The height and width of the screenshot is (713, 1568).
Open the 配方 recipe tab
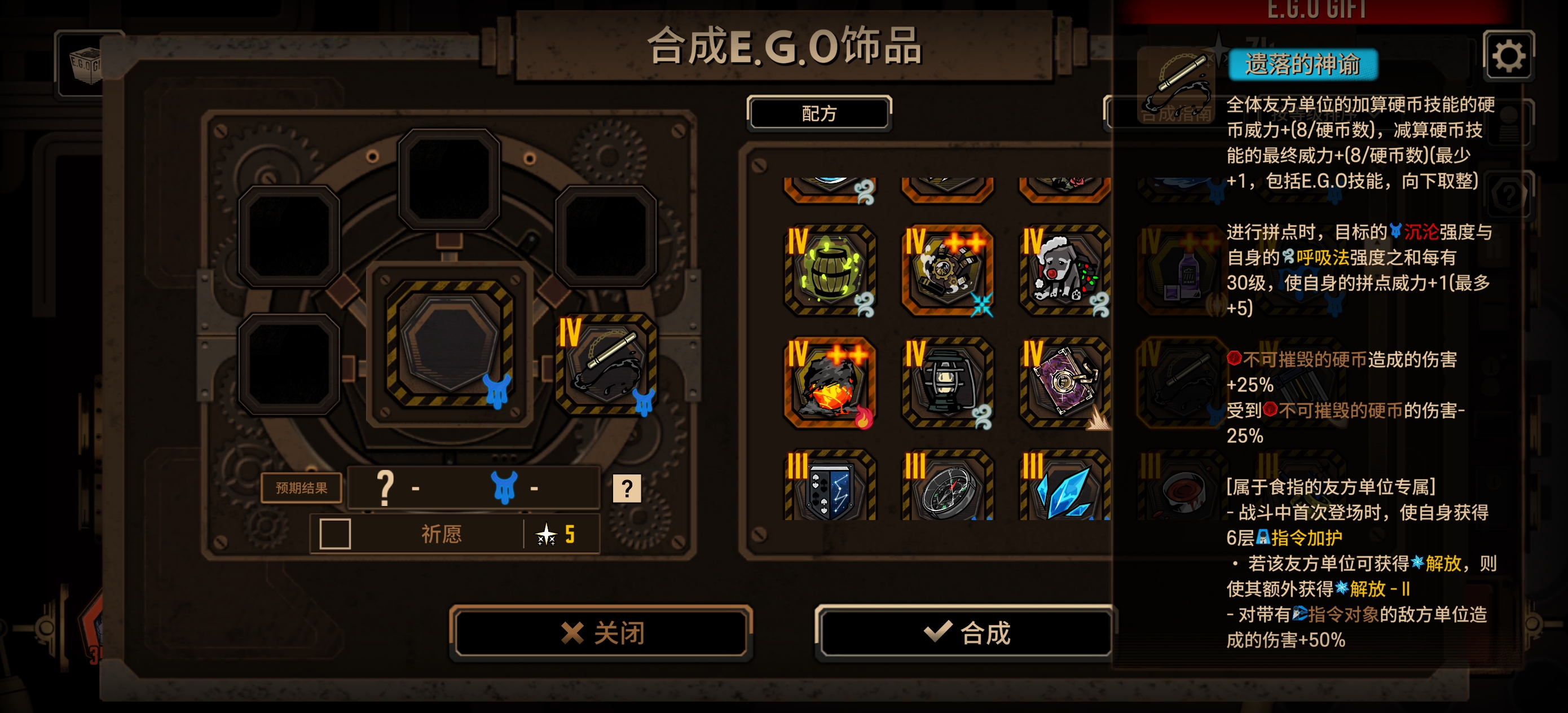[x=820, y=113]
